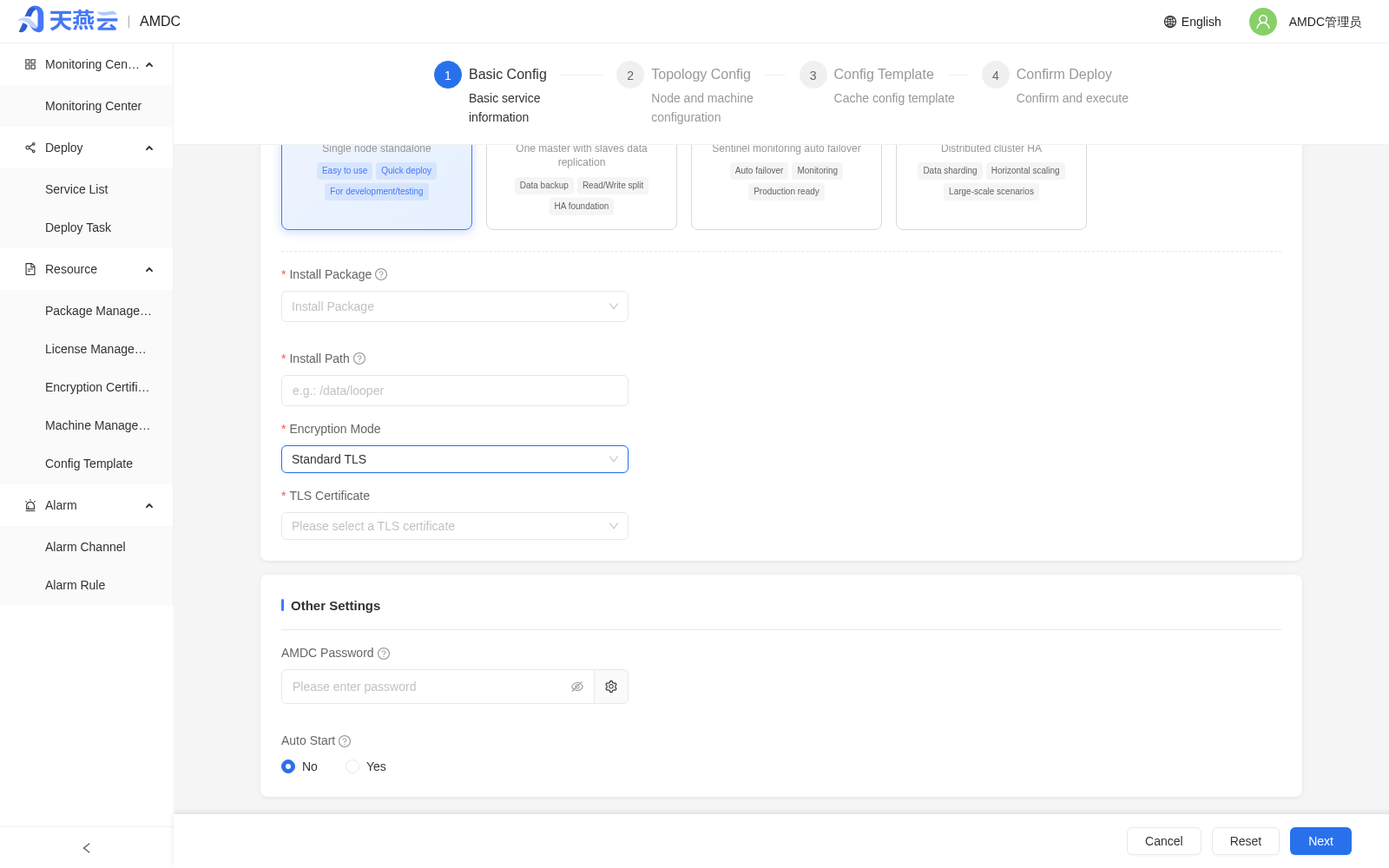Select the Sentinel auto failover card
1389x868 pixels.
pyautogui.click(x=787, y=187)
